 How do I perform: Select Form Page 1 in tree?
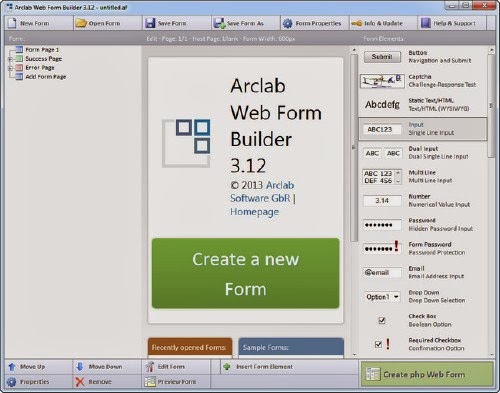tap(42, 50)
